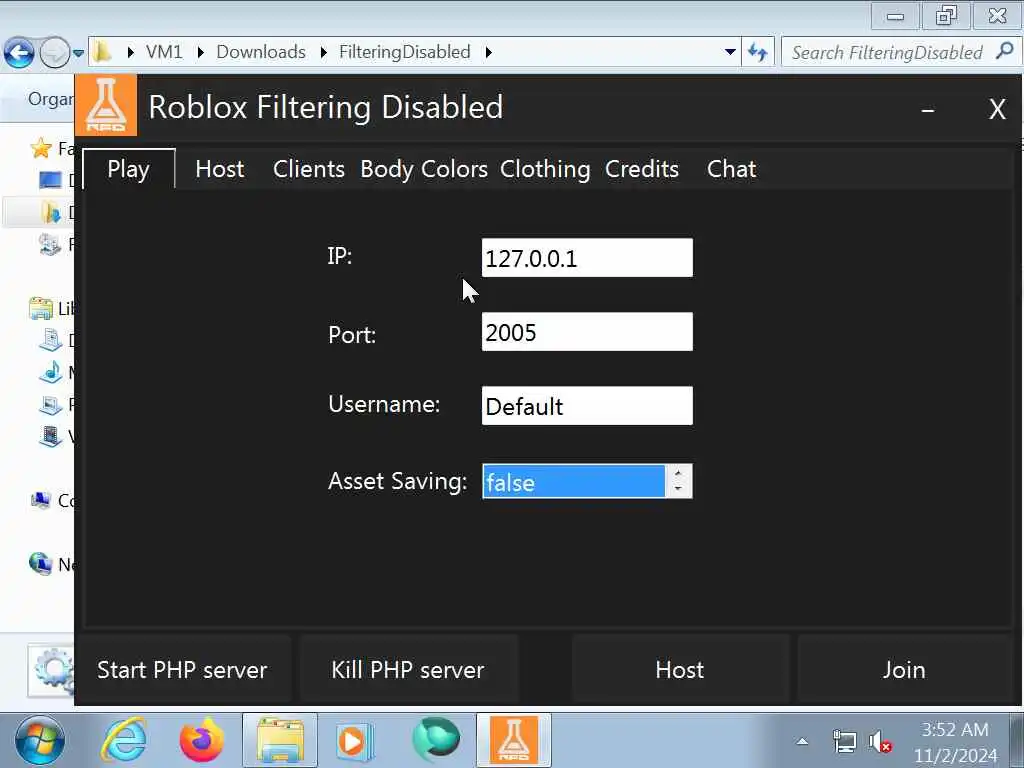Open the Clients tab
The image size is (1024, 768).
[x=308, y=169]
